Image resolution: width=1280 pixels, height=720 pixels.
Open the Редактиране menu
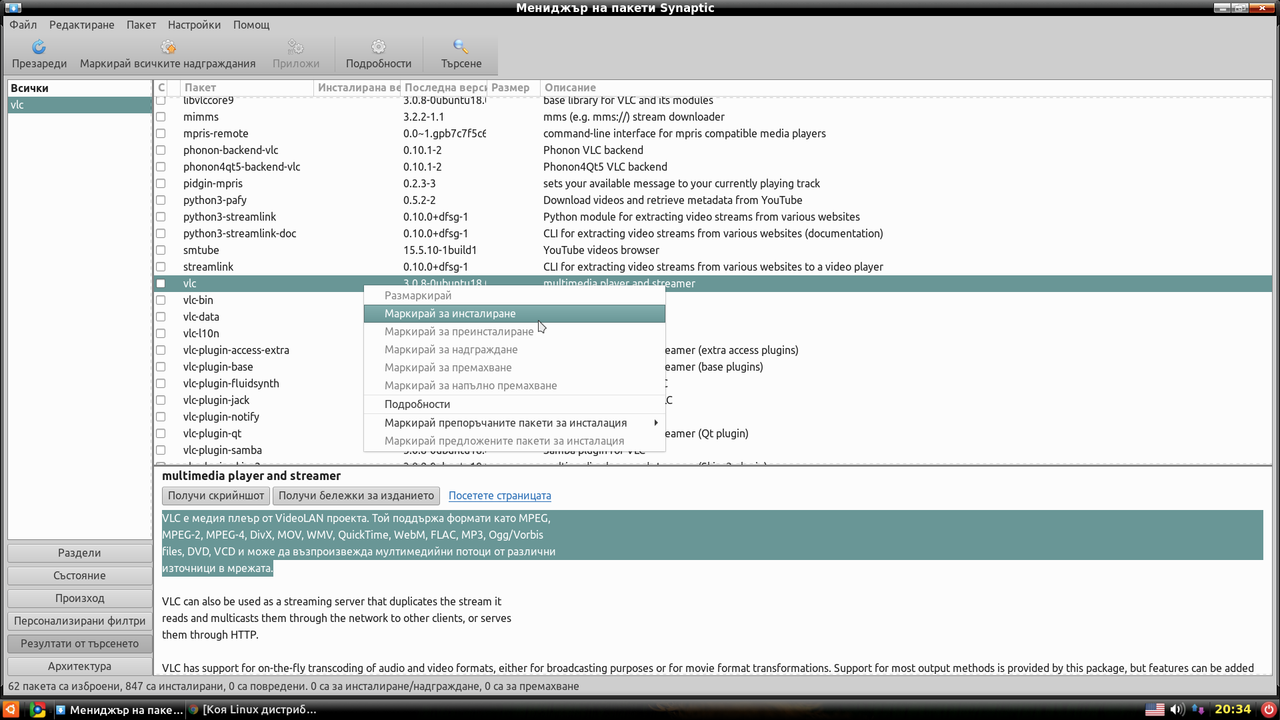tap(82, 25)
